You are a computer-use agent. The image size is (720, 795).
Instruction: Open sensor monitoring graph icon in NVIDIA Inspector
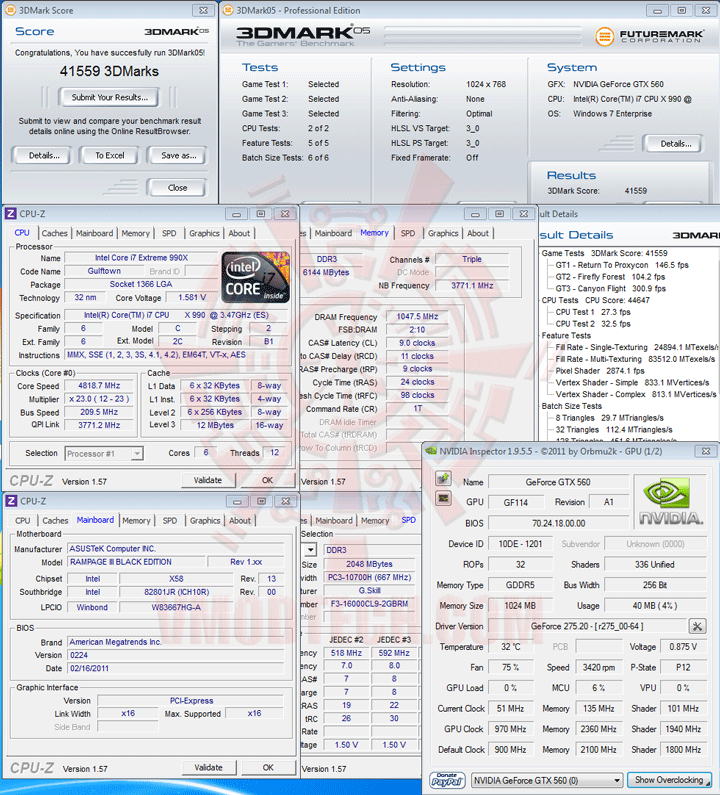[x=444, y=498]
